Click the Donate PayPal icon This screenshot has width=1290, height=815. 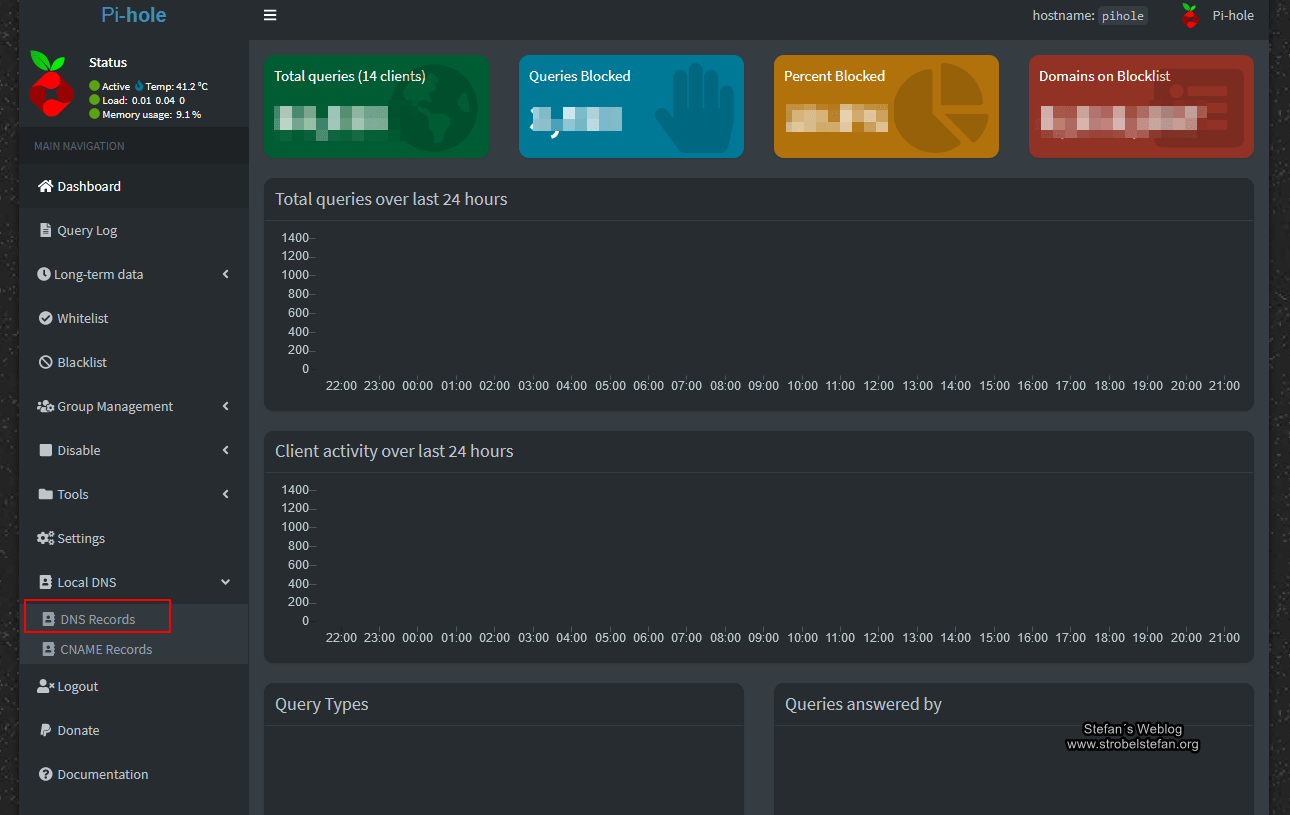[45, 730]
